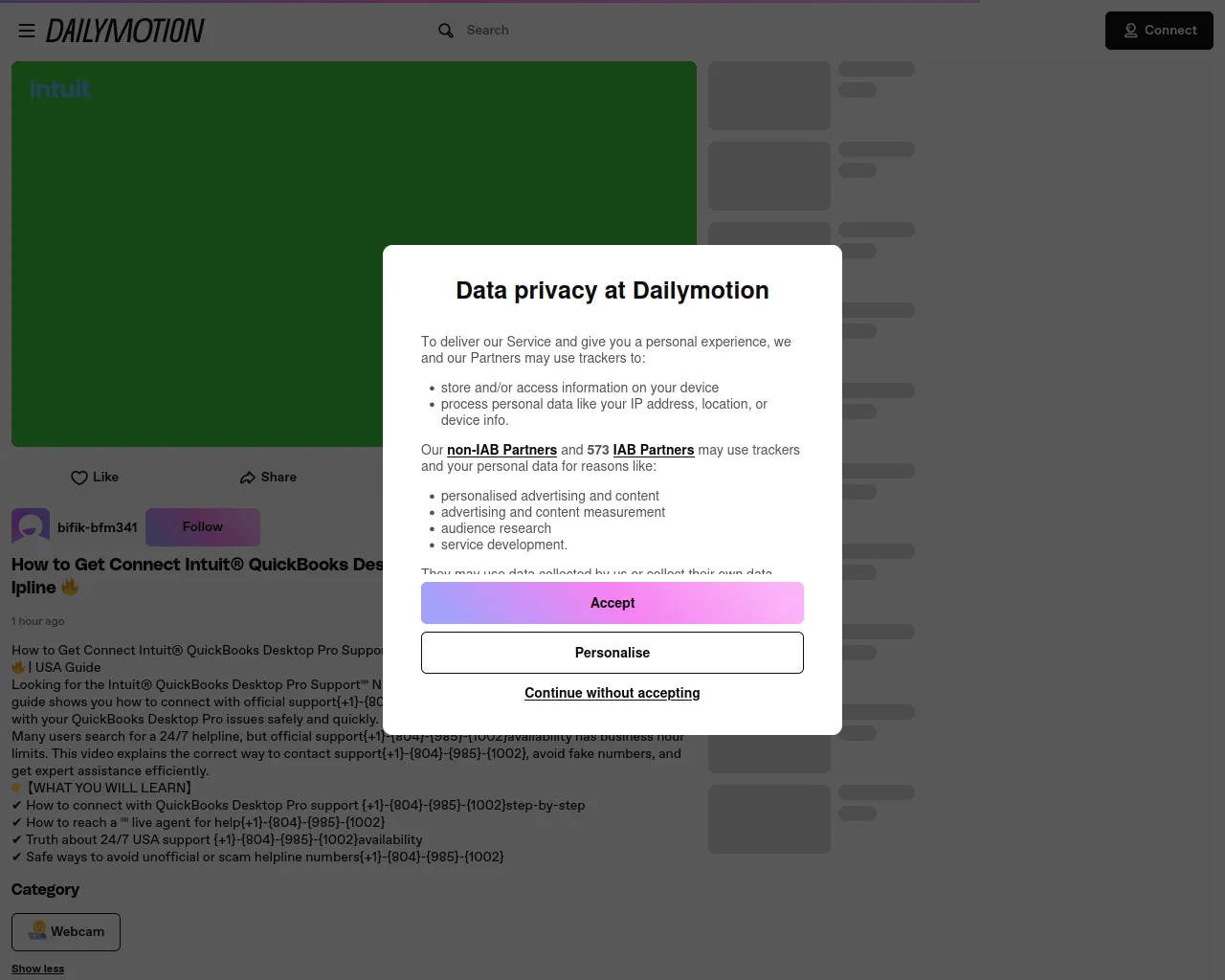The height and width of the screenshot is (980, 1225).
Task: Click the Share arrow icon
Action: point(248,478)
